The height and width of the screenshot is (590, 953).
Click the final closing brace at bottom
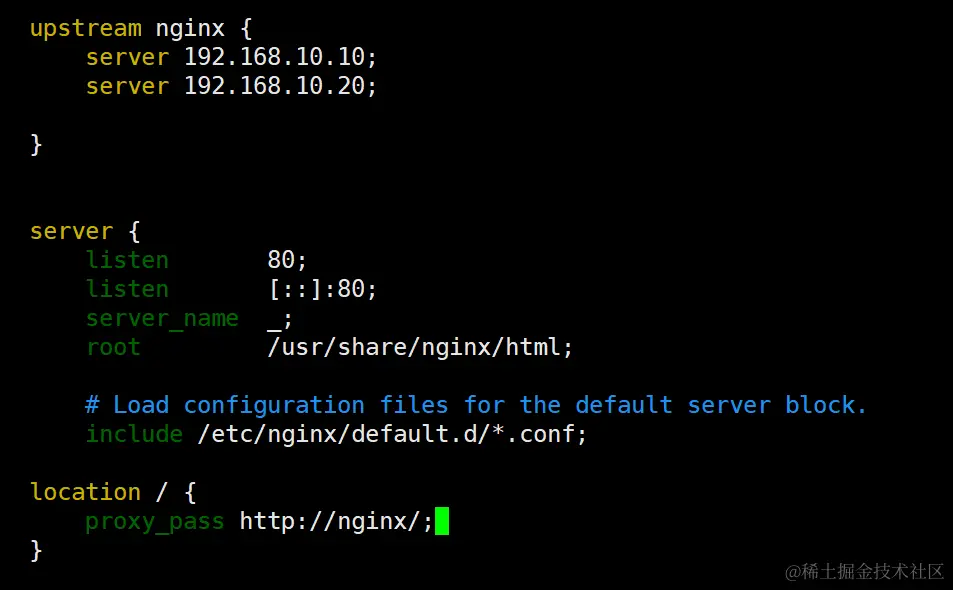click(36, 550)
